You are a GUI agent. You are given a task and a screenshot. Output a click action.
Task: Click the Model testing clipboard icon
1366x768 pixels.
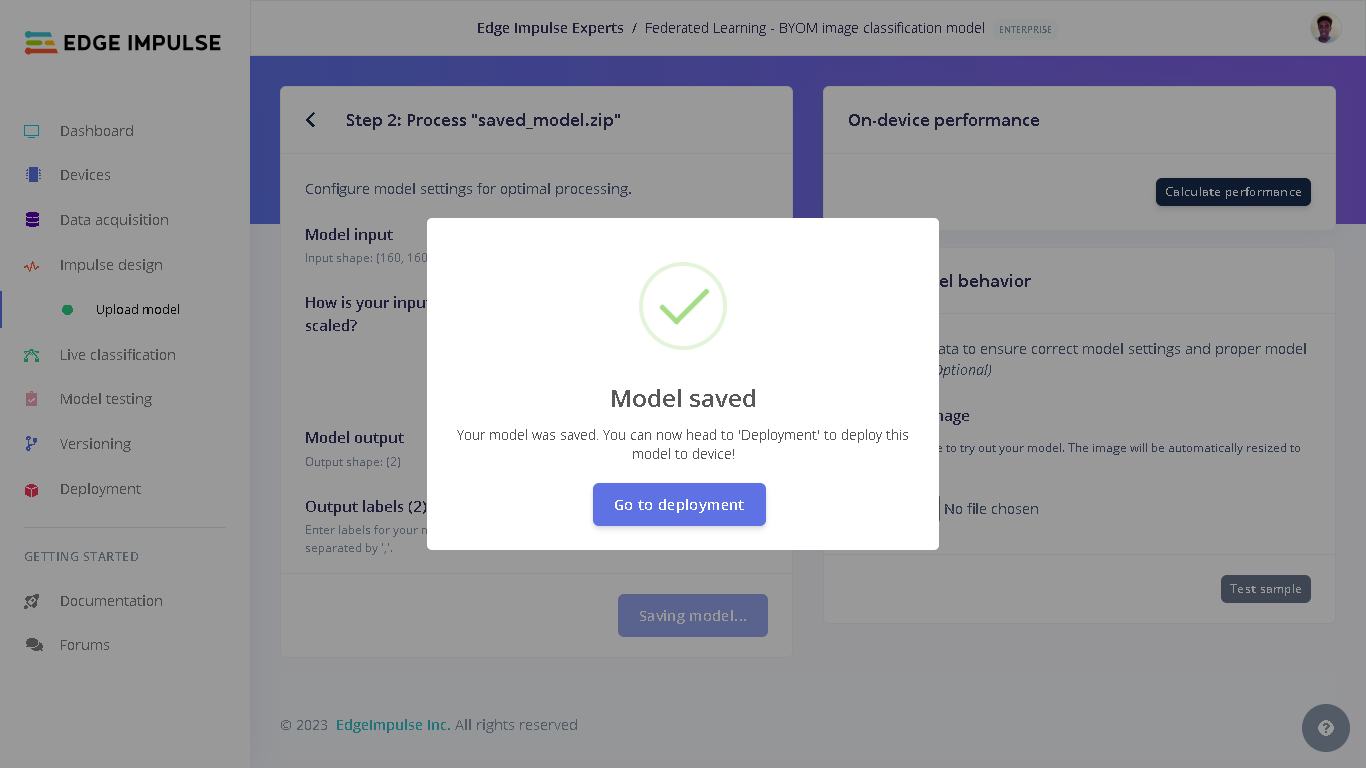point(32,399)
